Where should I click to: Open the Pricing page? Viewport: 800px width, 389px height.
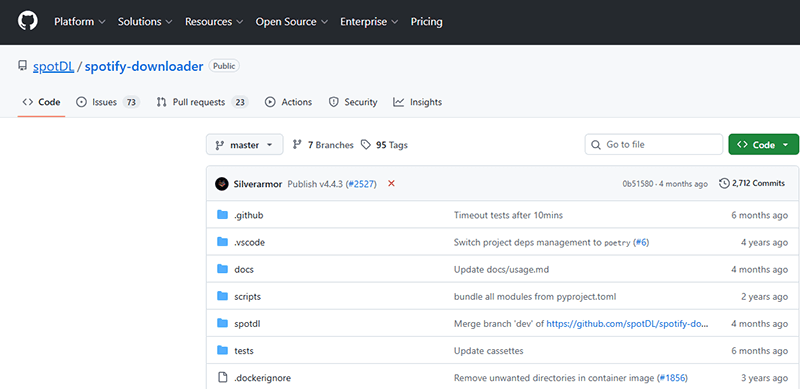pos(427,22)
